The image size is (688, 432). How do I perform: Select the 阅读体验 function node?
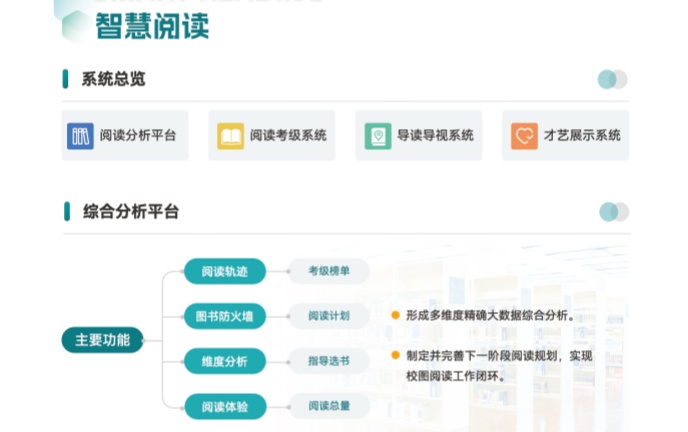coord(224,406)
